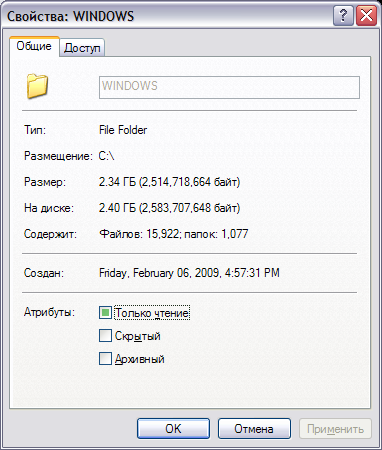Confirm with the OK button
Screen dimensions: 382x450
tap(173, 429)
